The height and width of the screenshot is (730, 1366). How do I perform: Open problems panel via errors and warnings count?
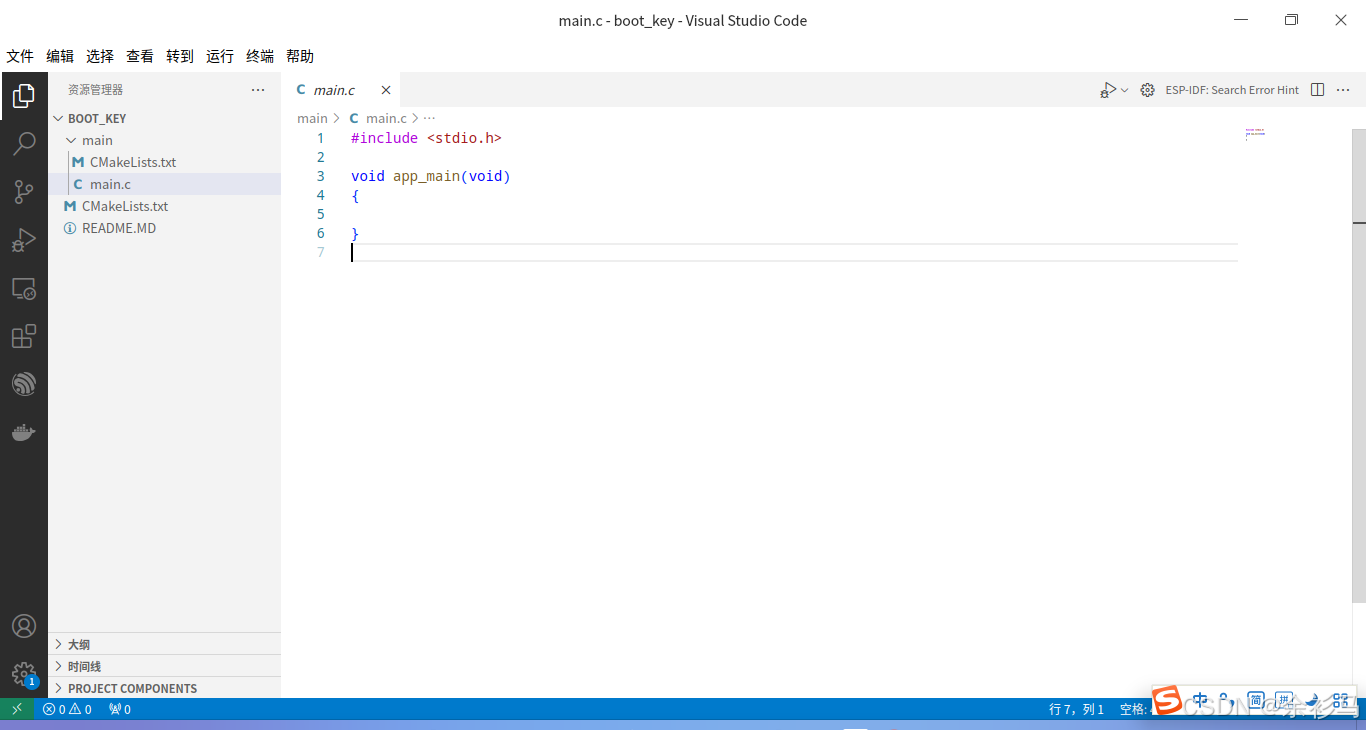point(67,709)
